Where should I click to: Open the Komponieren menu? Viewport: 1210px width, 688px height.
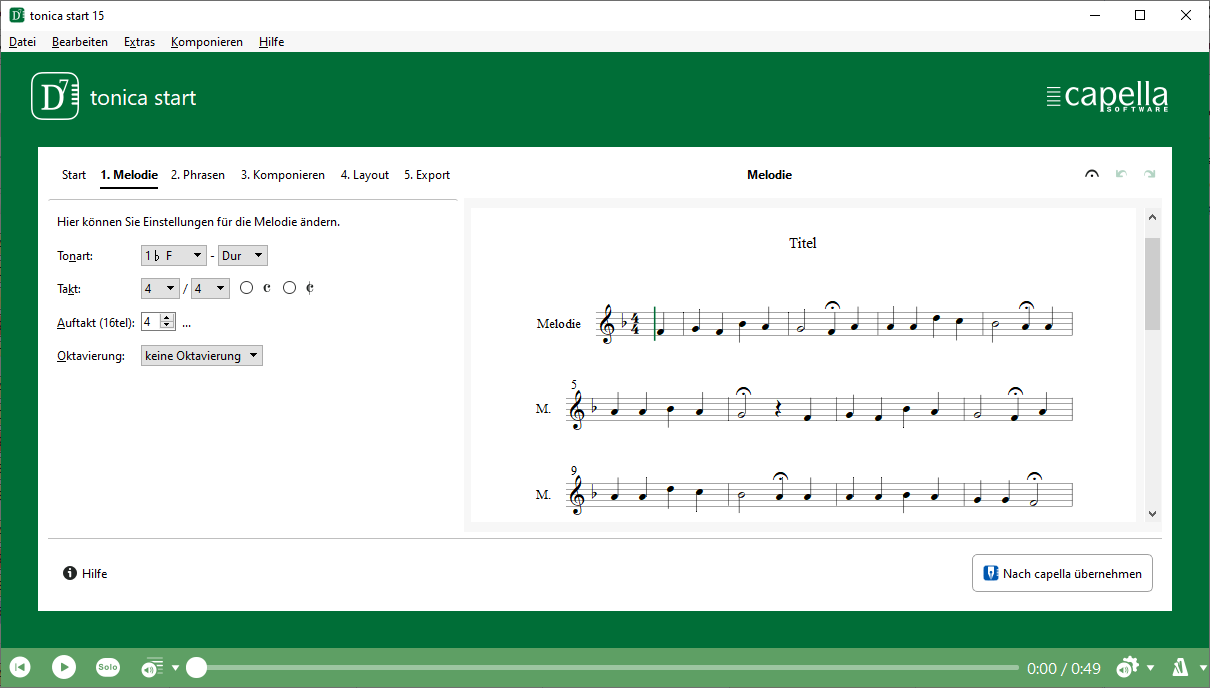pos(207,42)
